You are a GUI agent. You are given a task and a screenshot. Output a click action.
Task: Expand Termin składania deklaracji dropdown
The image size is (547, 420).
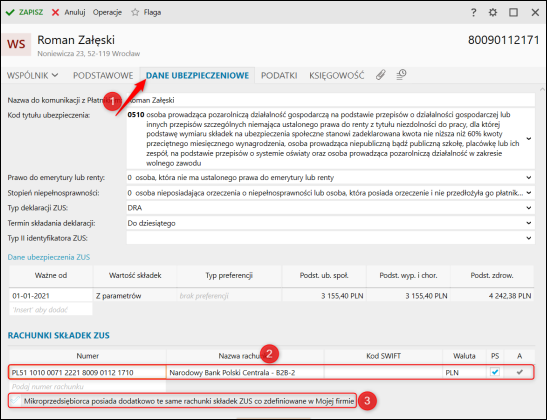point(529,223)
